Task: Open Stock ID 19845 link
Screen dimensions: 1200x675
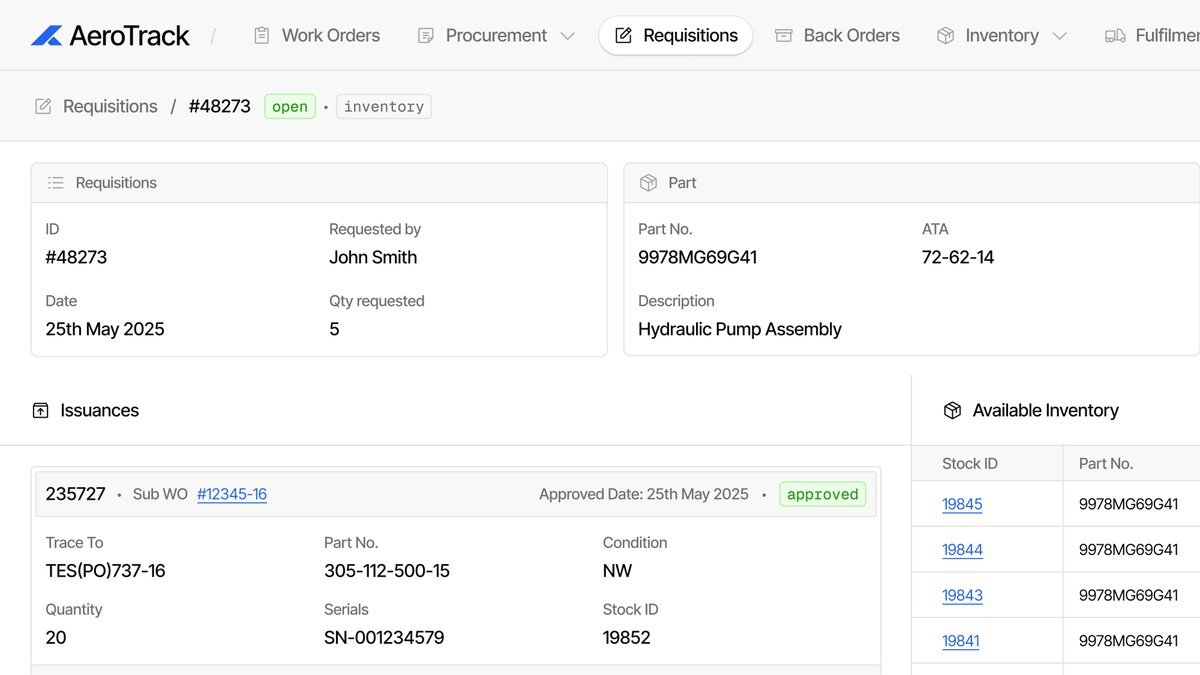Action: point(962,504)
